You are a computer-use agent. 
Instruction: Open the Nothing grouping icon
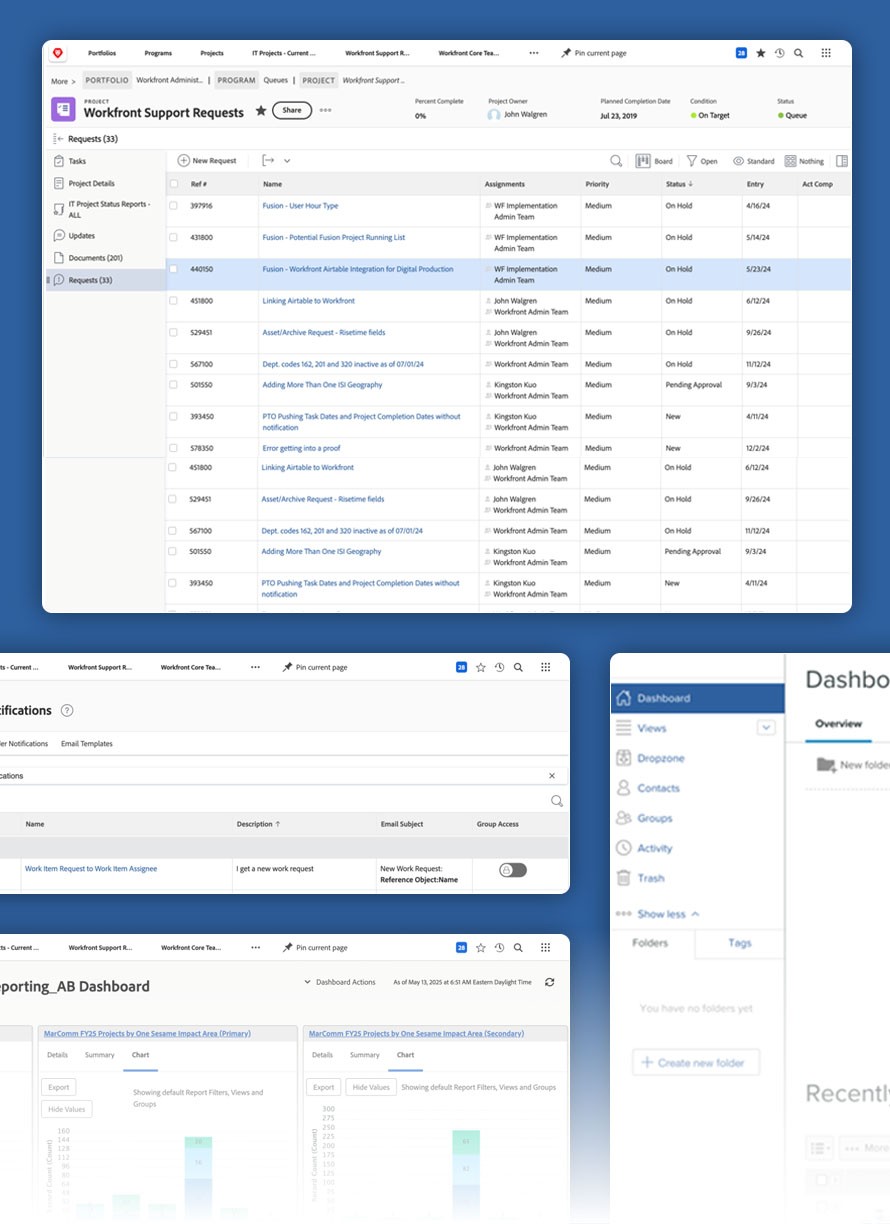790,160
